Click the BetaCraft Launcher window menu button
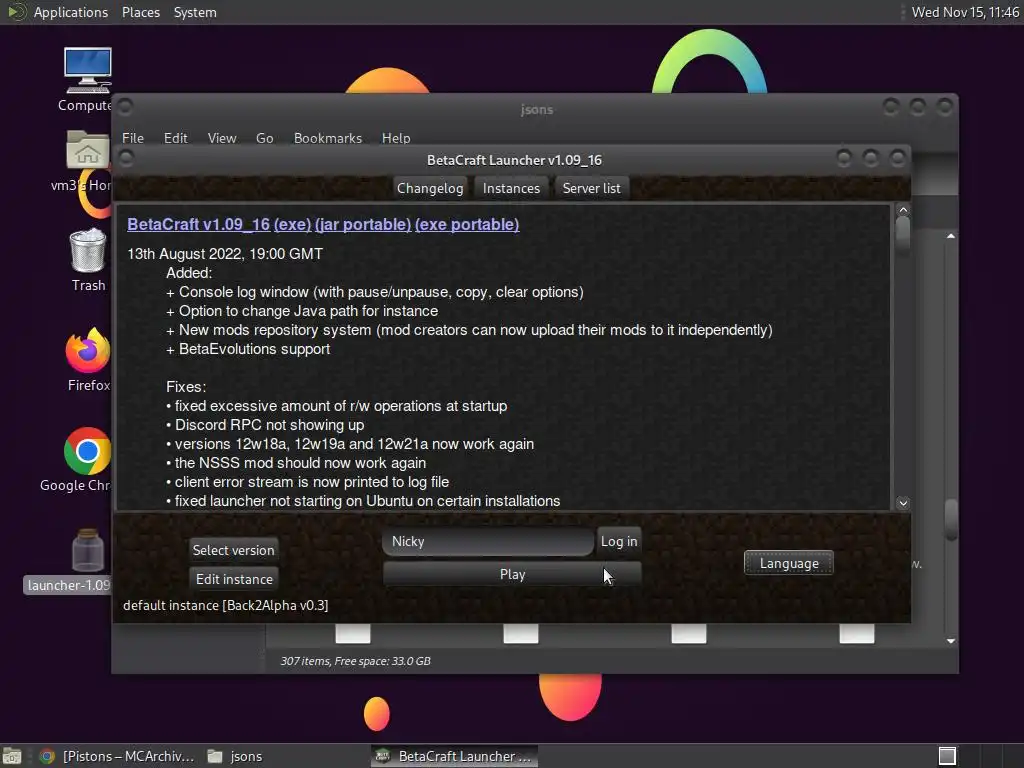The image size is (1024, 768). 126,158
